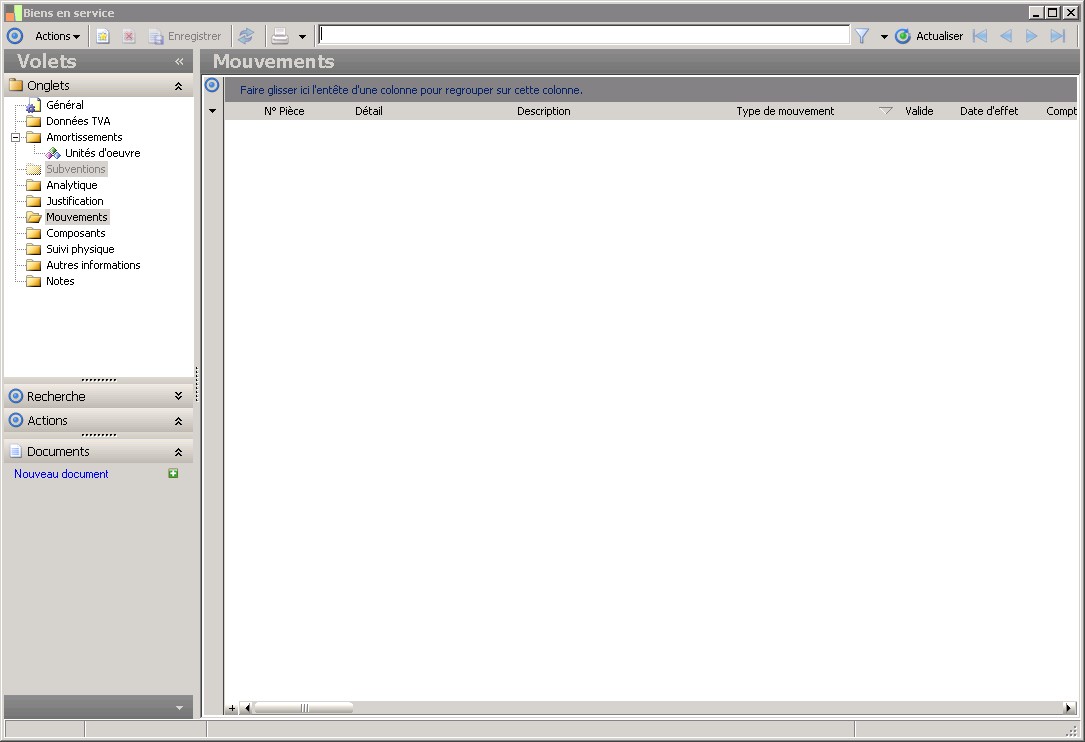This screenshot has width=1085, height=742.
Task: Go to next record arrow icon
Action: [x=1031, y=36]
